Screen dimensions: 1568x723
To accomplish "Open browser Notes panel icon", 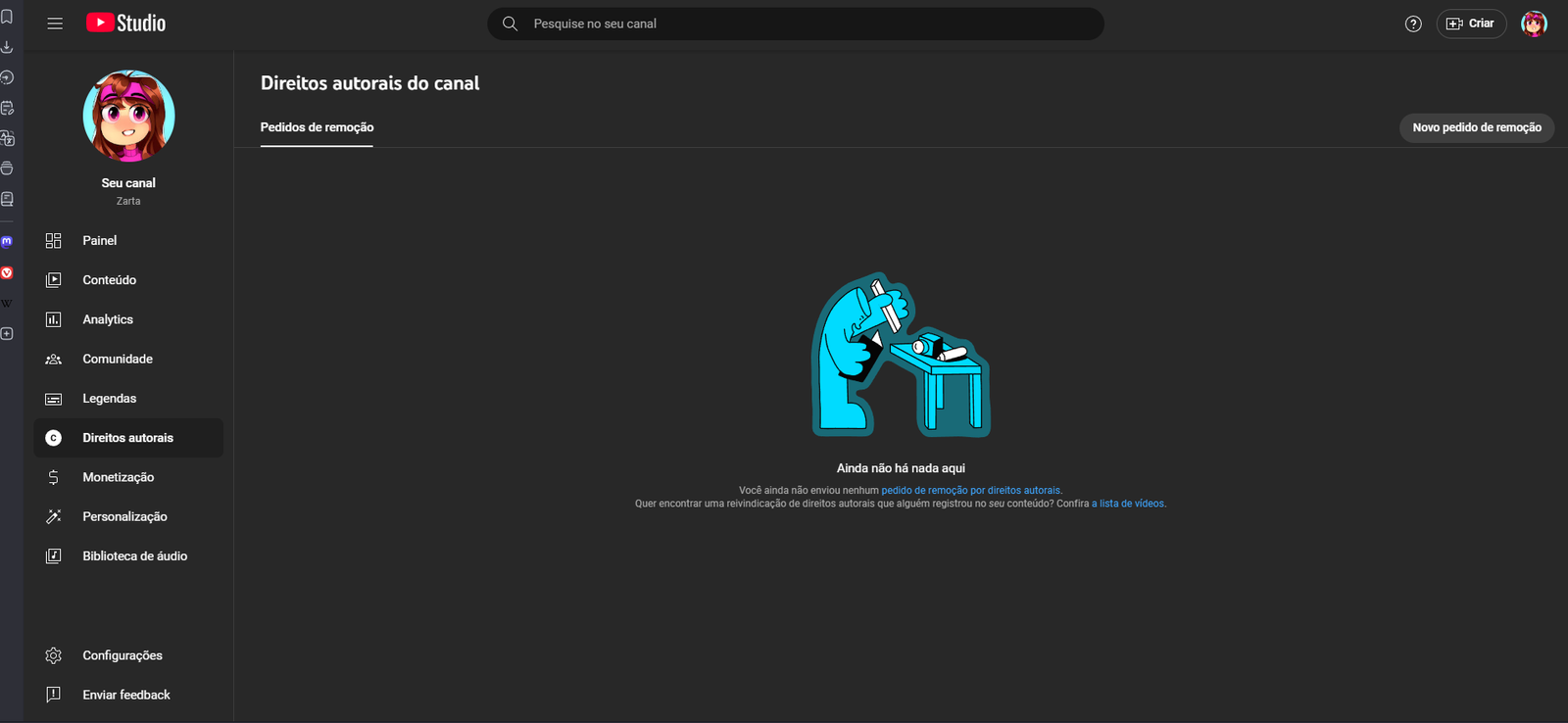I will click(x=7, y=108).
